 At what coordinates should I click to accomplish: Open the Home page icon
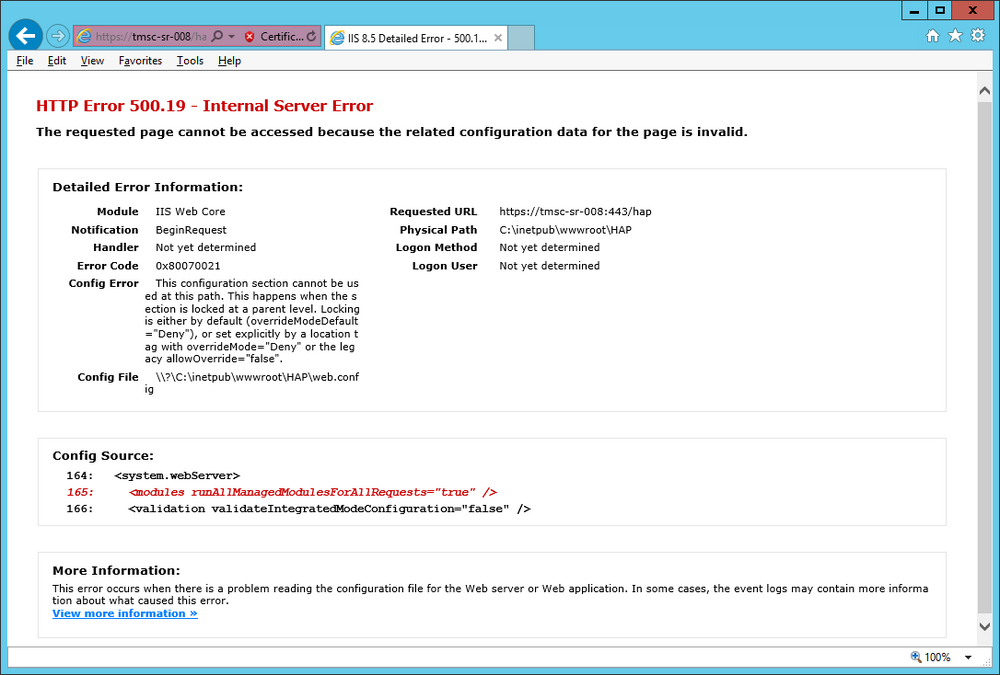coord(932,36)
